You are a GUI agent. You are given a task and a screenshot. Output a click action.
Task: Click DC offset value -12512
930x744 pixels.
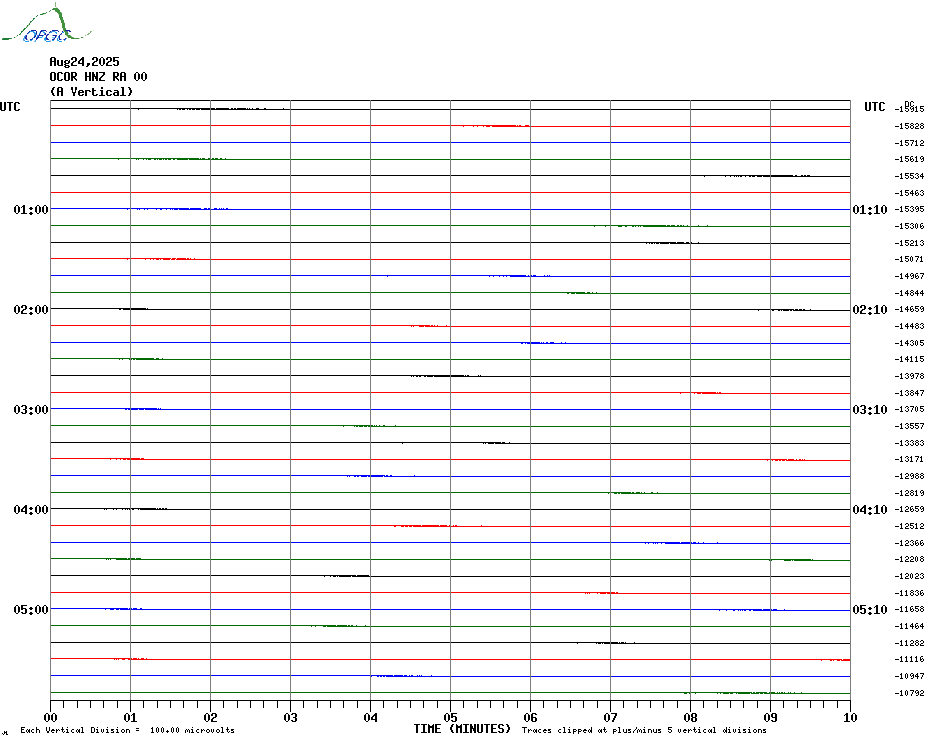pyautogui.click(x=909, y=526)
